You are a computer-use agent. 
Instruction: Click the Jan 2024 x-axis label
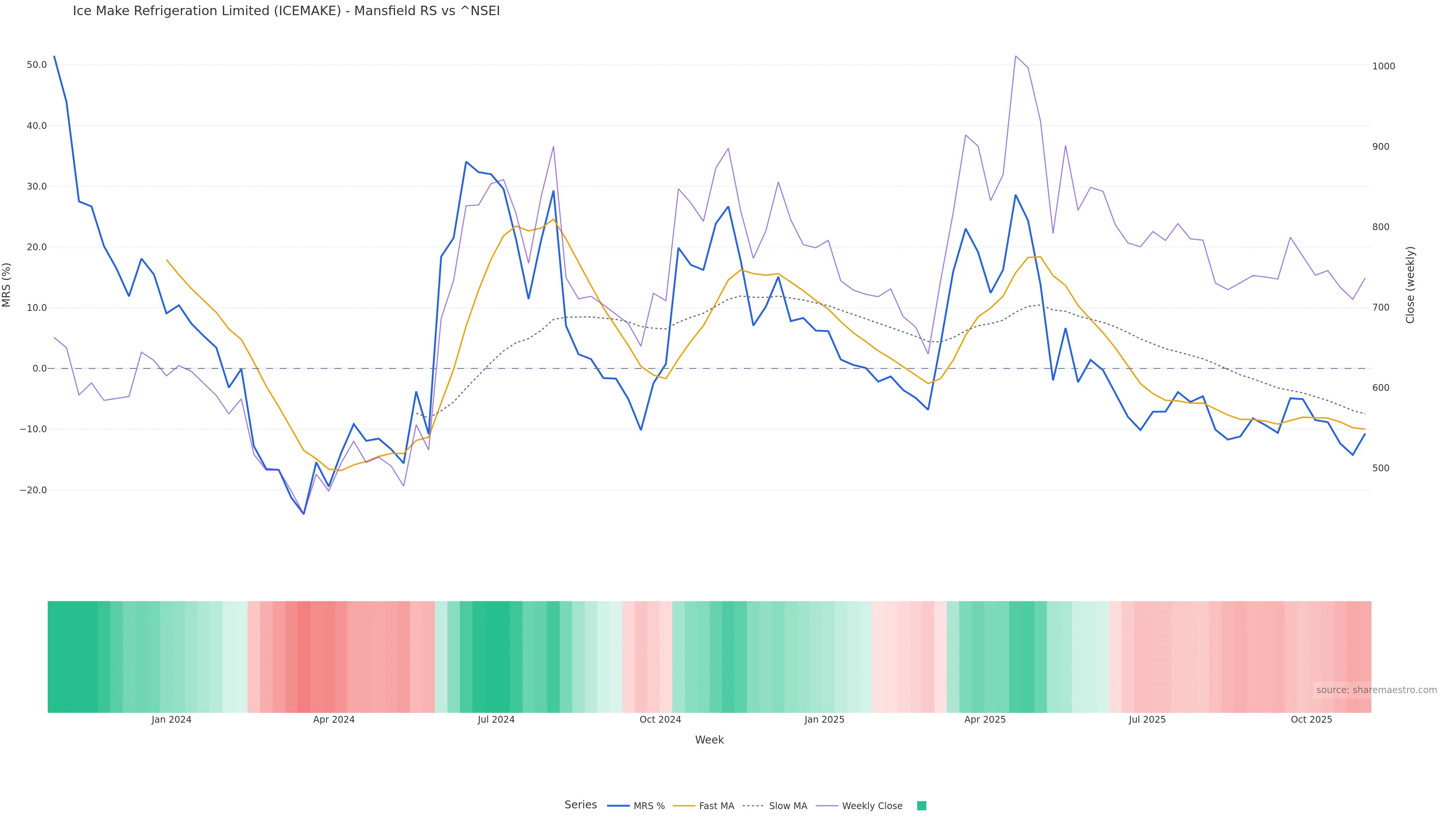point(171,720)
